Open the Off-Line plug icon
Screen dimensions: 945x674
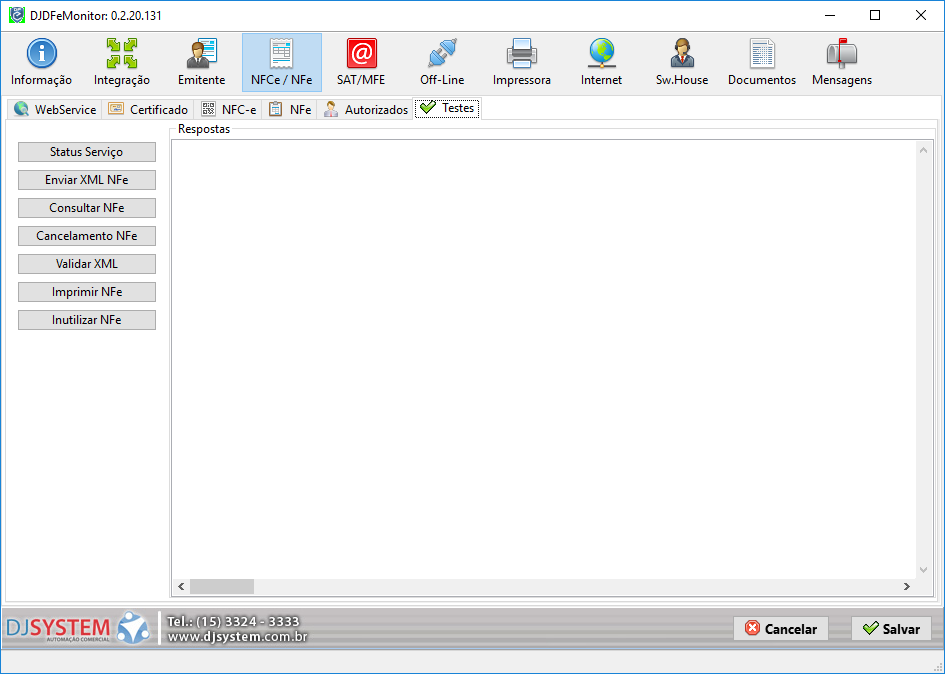coord(442,62)
